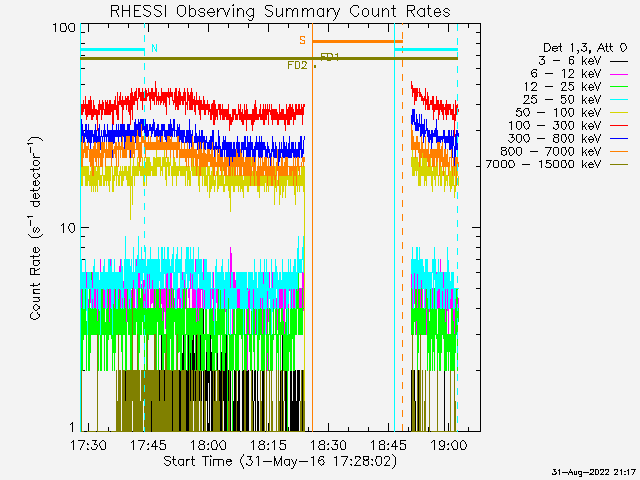This screenshot has height=480, width=640.
Task: Click the 'Det 1,3, Att 0' legend header
Action: click(x=587, y=47)
